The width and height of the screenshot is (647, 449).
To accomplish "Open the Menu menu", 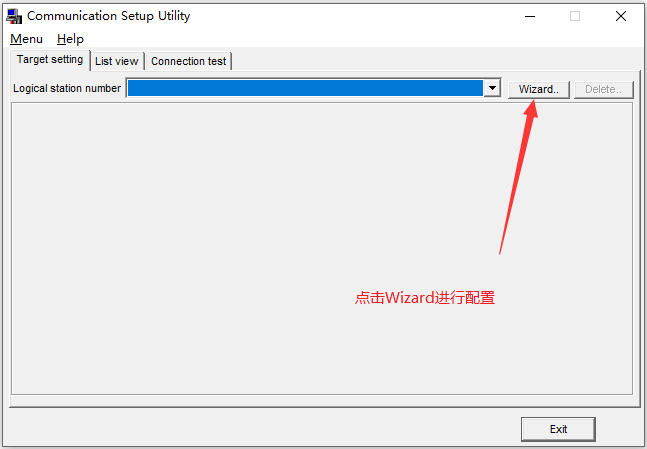I will (26, 39).
